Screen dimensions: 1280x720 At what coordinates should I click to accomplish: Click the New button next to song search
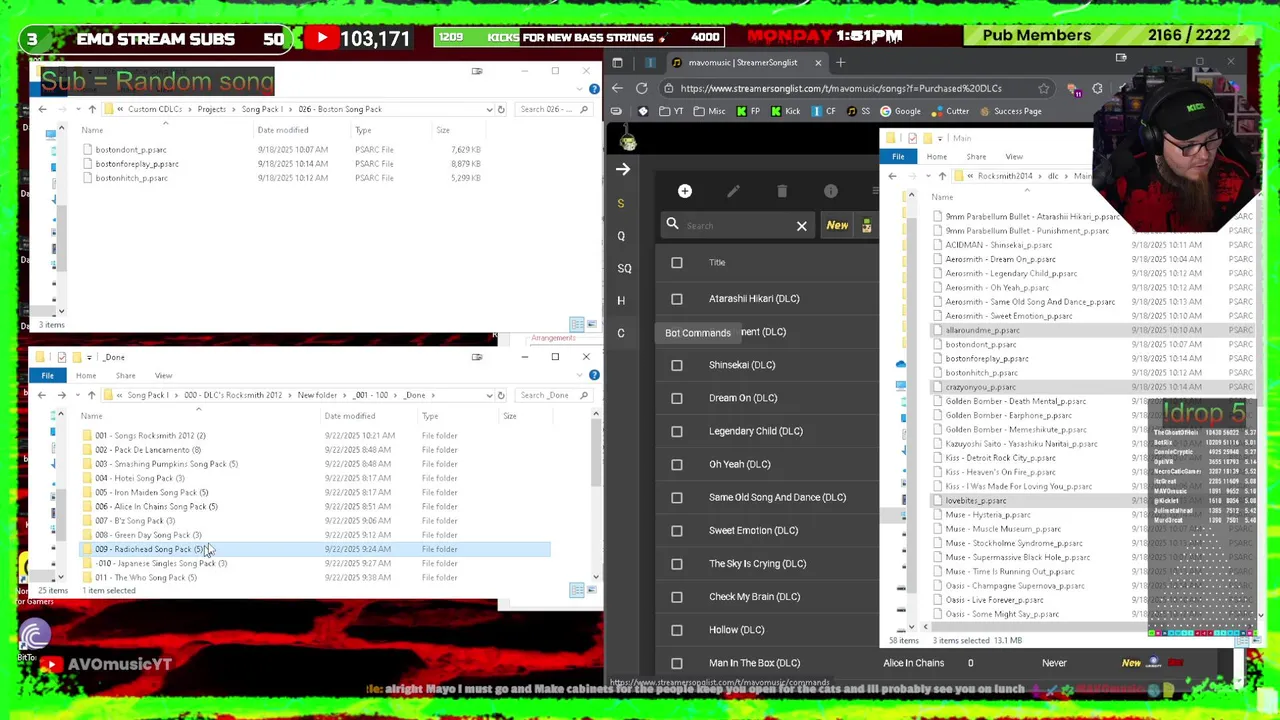(837, 226)
